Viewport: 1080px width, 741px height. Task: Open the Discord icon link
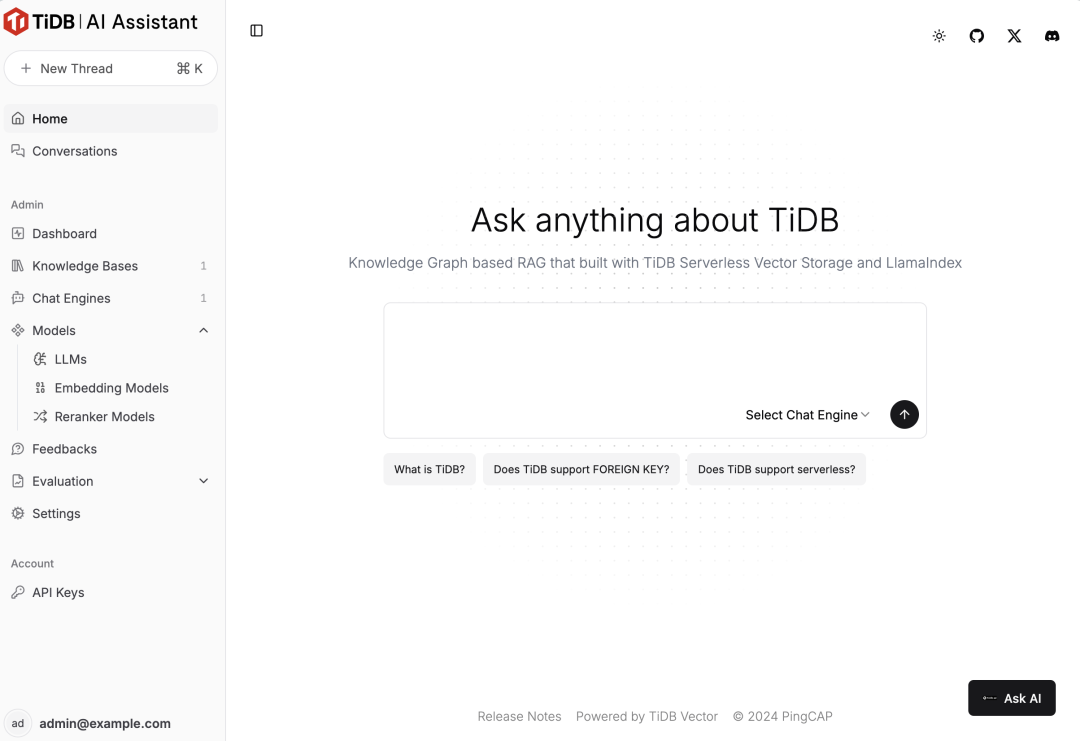pyautogui.click(x=1052, y=36)
